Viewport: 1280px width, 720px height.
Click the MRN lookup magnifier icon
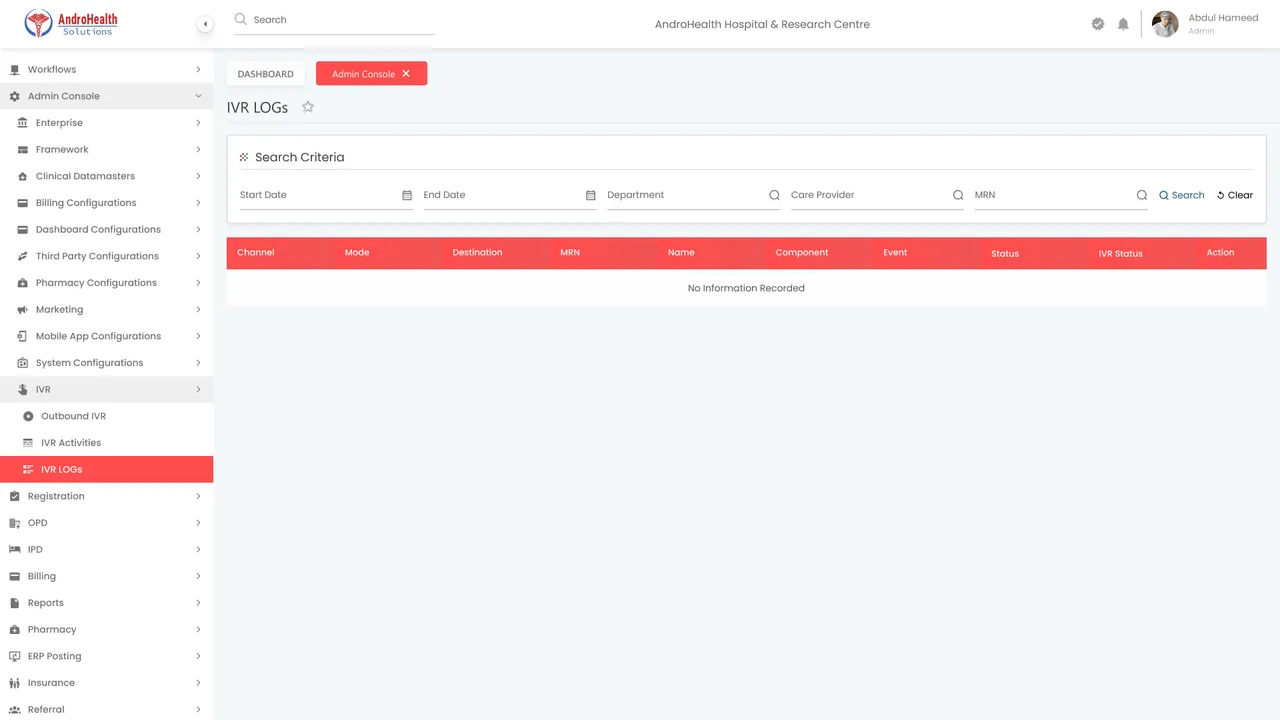pos(1142,195)
